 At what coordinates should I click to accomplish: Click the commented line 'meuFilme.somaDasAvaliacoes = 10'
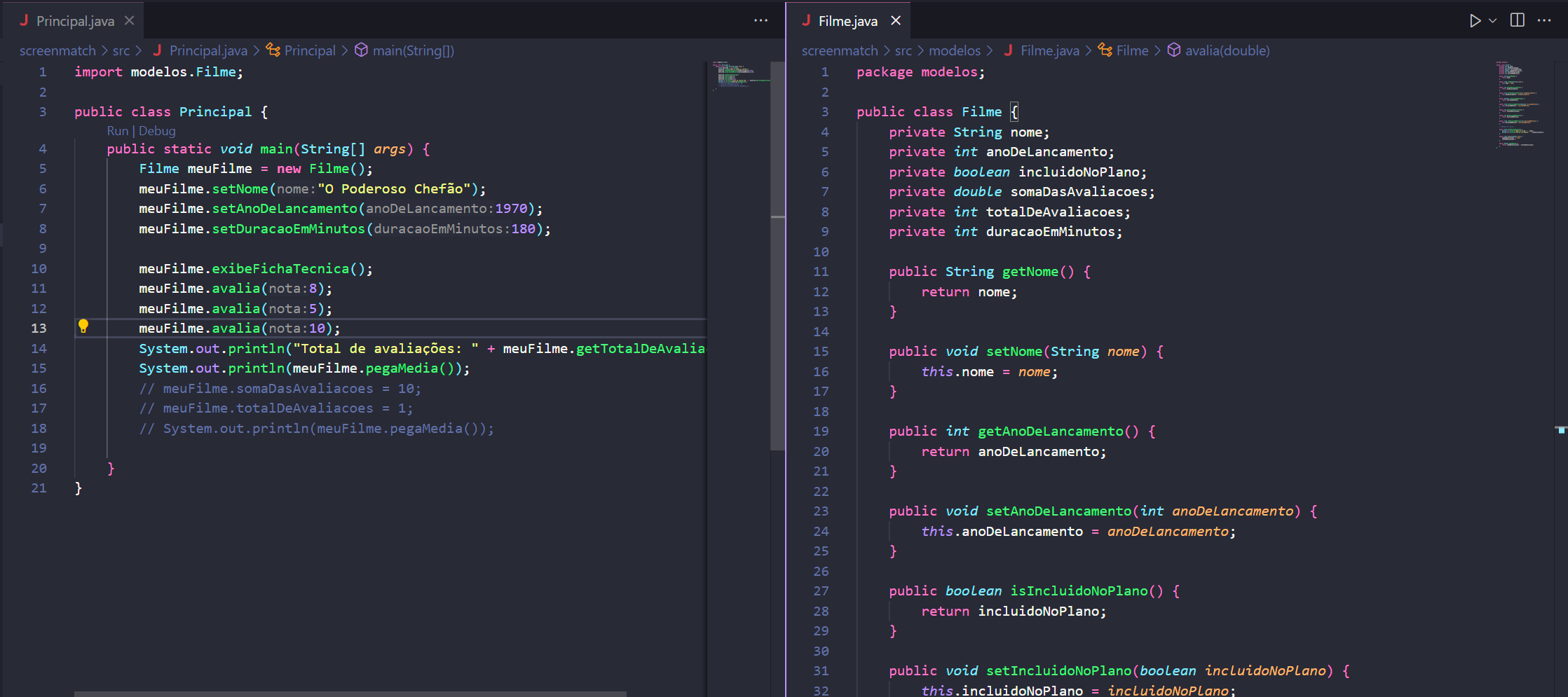tap(280, 388)
